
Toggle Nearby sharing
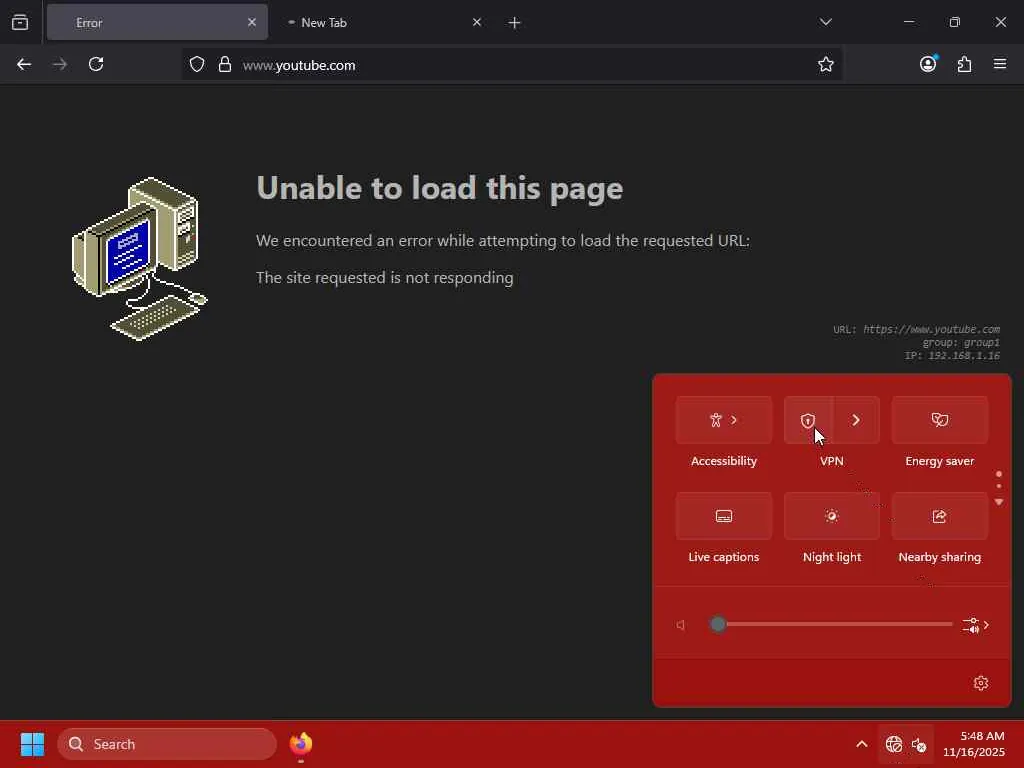click(940, 516)
